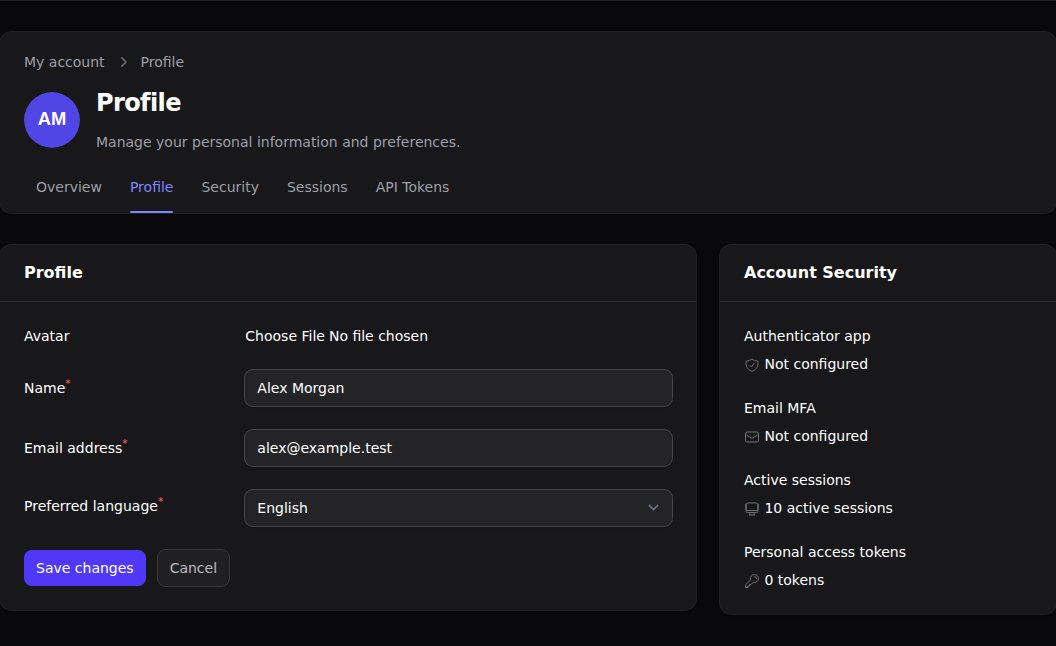
Task: Select the Profile tab
Action: click(152, 187)
